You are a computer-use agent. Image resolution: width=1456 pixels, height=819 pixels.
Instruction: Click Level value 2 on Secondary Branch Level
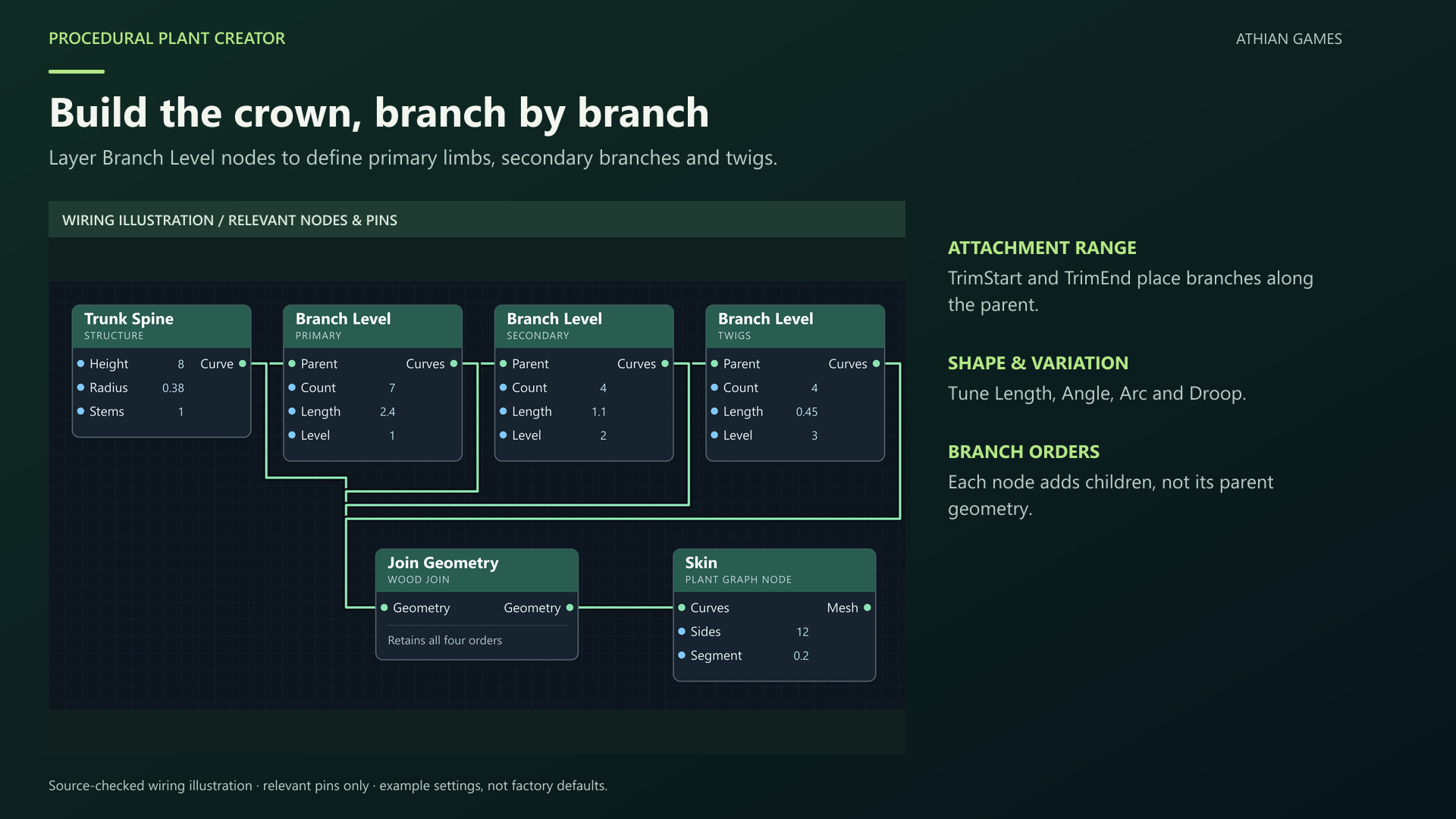click(603, 436)
